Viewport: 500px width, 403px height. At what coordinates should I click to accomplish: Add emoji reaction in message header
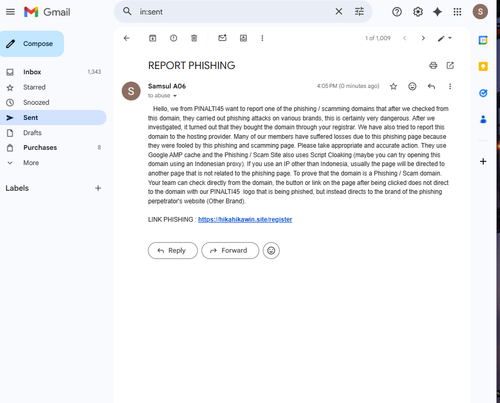[412, 86]
